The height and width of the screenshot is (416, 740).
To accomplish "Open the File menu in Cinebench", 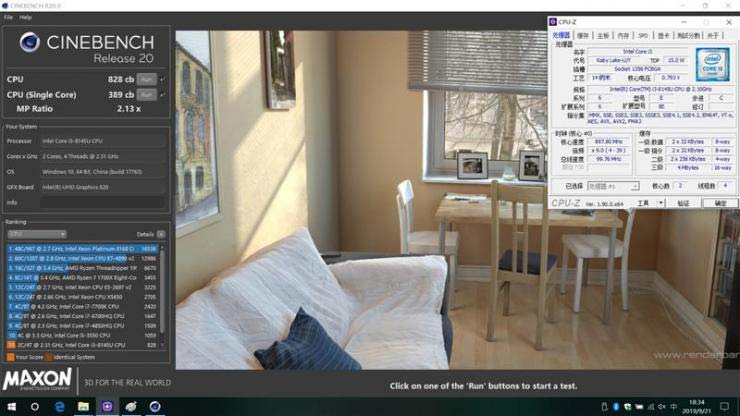I will point(8,17).
